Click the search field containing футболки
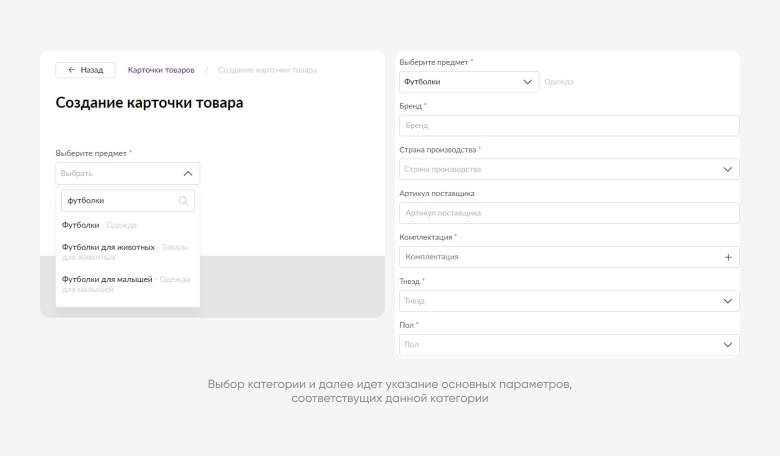 point(128,200)
